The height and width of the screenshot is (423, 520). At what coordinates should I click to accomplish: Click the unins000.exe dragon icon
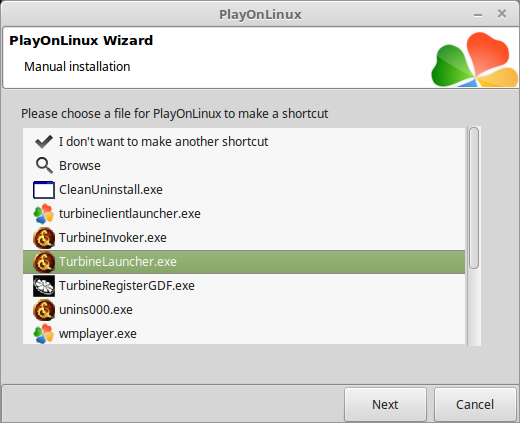(44, 310)
